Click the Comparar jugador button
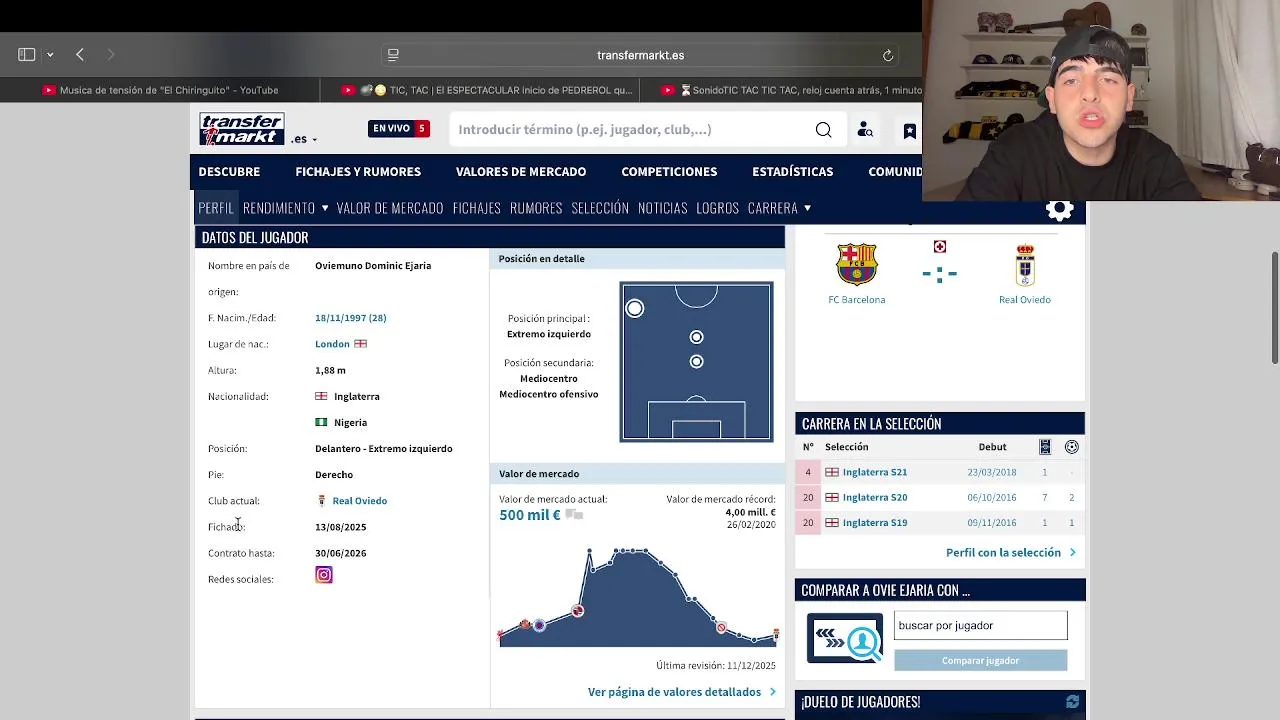The width and height of the screenshot is (1280, 720). pyautogui.click(x=980, y=661)
